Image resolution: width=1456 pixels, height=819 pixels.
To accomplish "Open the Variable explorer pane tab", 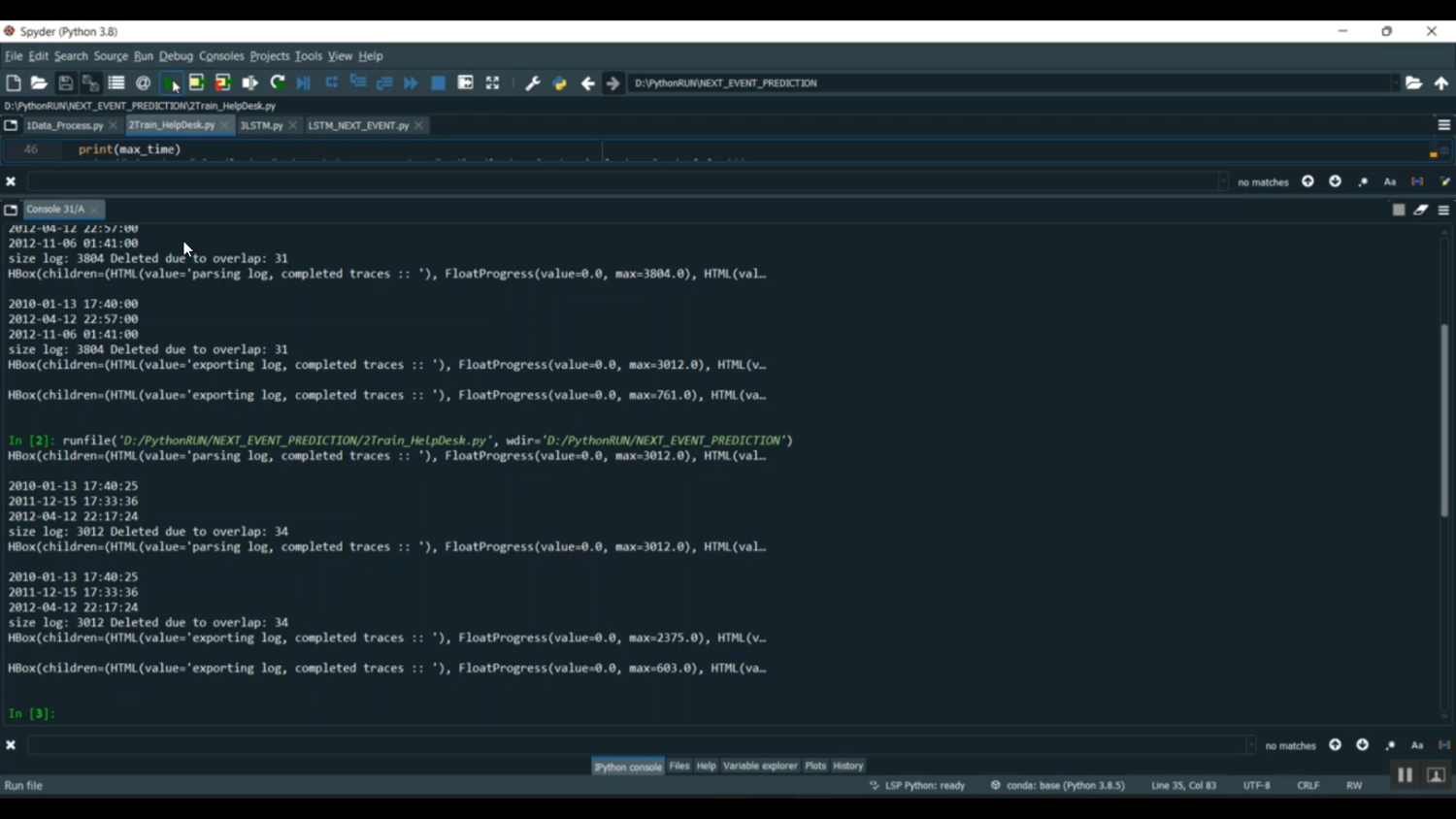I will 759,766.
